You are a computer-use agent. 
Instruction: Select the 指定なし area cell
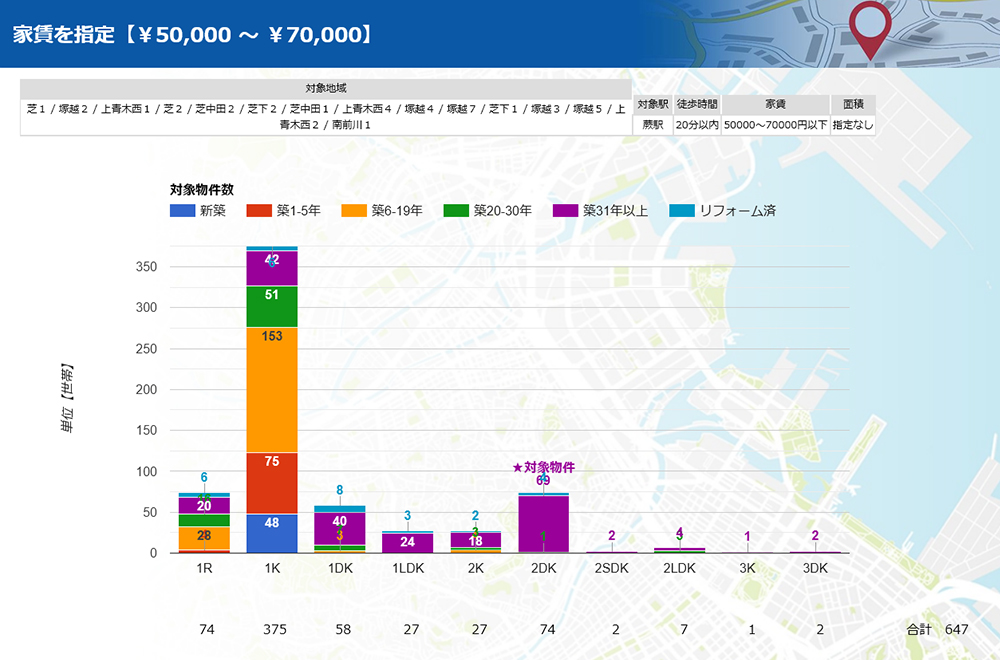point(853,125)
